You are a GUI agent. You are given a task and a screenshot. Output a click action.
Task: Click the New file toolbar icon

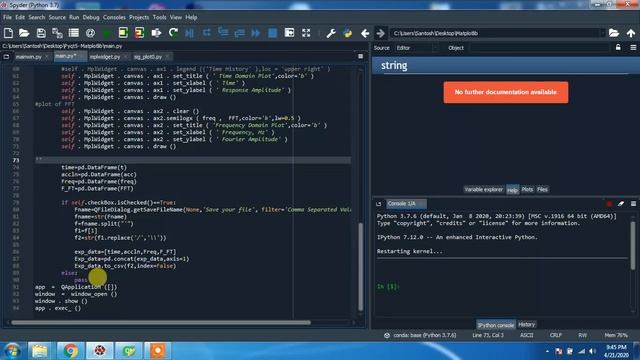pyautogui.click(x=8, y=33)
